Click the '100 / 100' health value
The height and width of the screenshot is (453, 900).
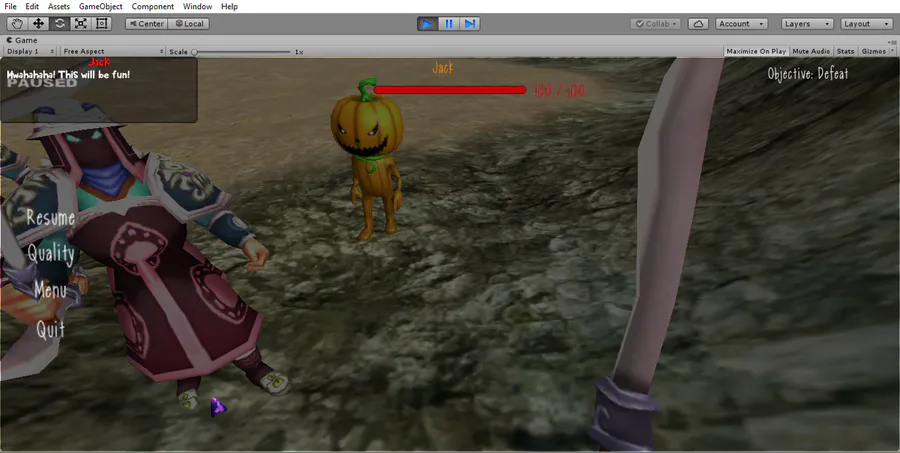click(559, 91)
